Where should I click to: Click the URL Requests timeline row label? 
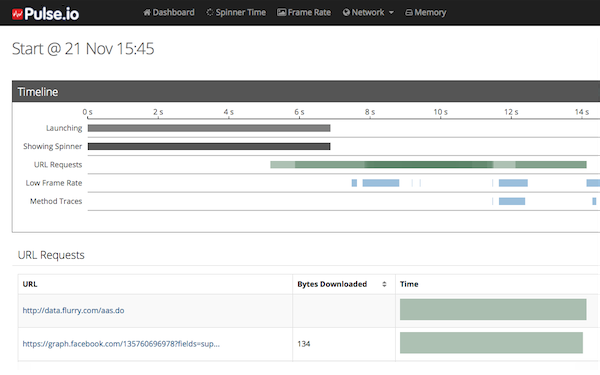click(x=58, y=165)
